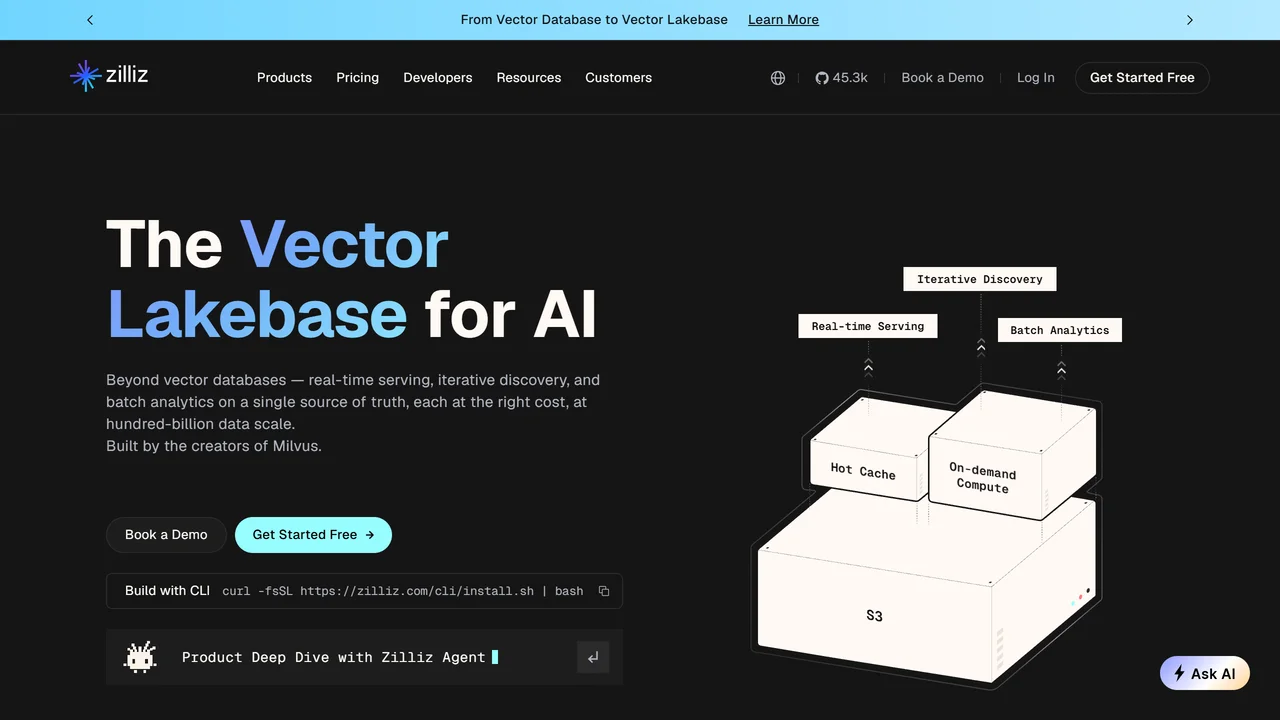This screenshot has width=1280, height=720.
Task: Click the curl install command text
Action: [x=402, y=591]
